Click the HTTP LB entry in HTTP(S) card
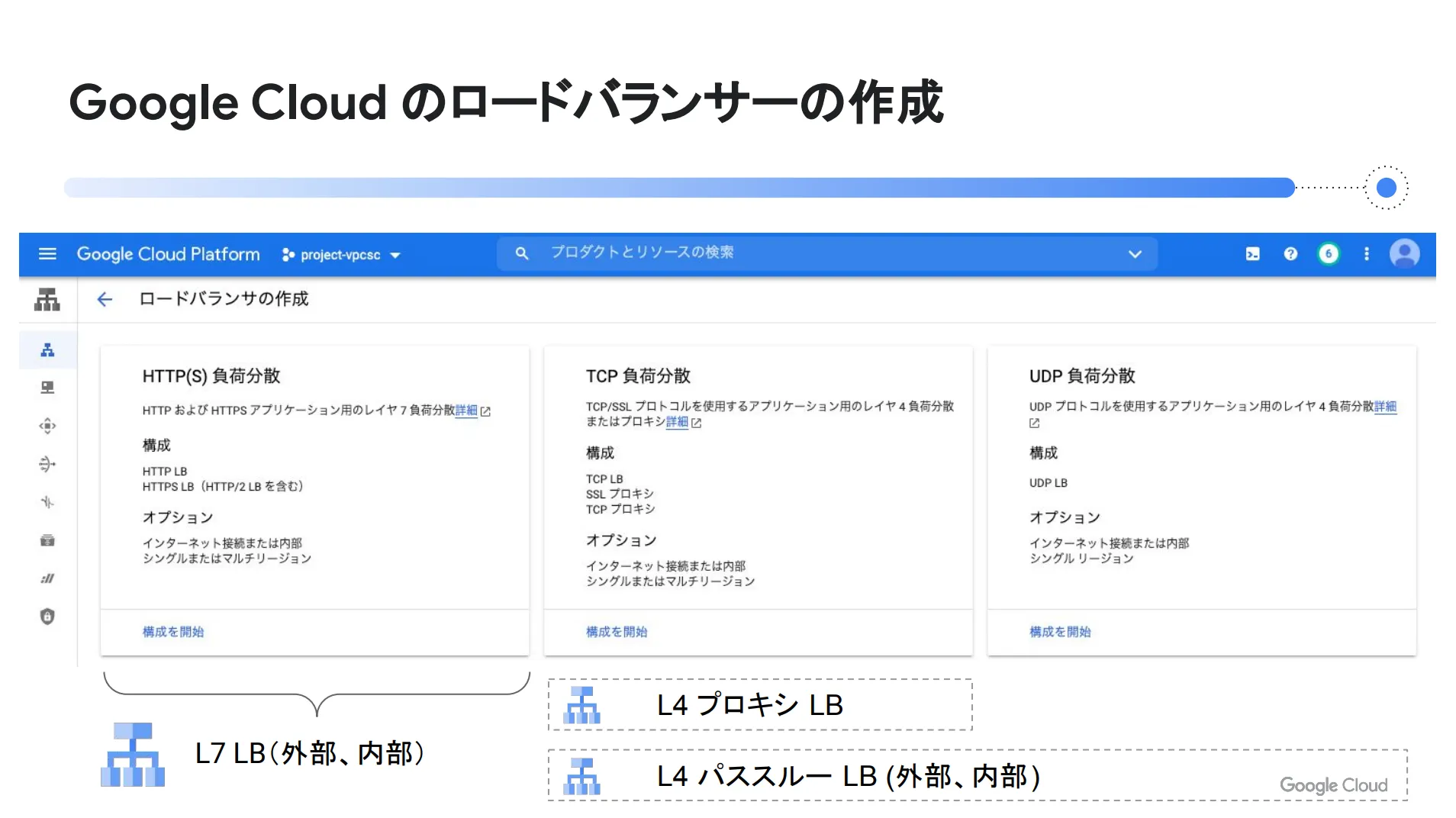Image resolution: width=1456 pixels, height=818 pixels. click(x=165, y=472)
